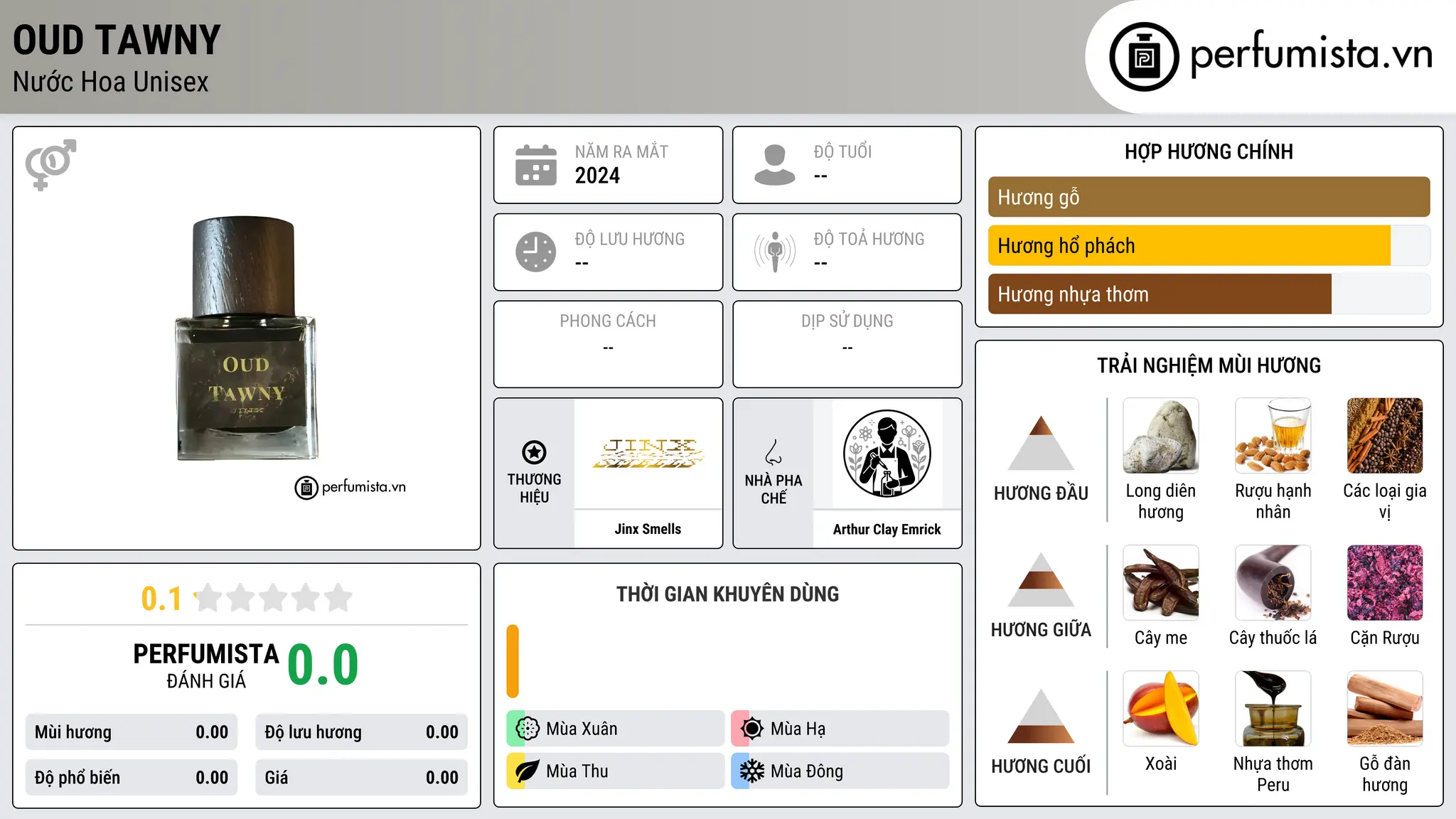The height and width of the screenshot is (819, 1456).
Task: Open the Jinx Smells brand logo
Action: point(648,454)
